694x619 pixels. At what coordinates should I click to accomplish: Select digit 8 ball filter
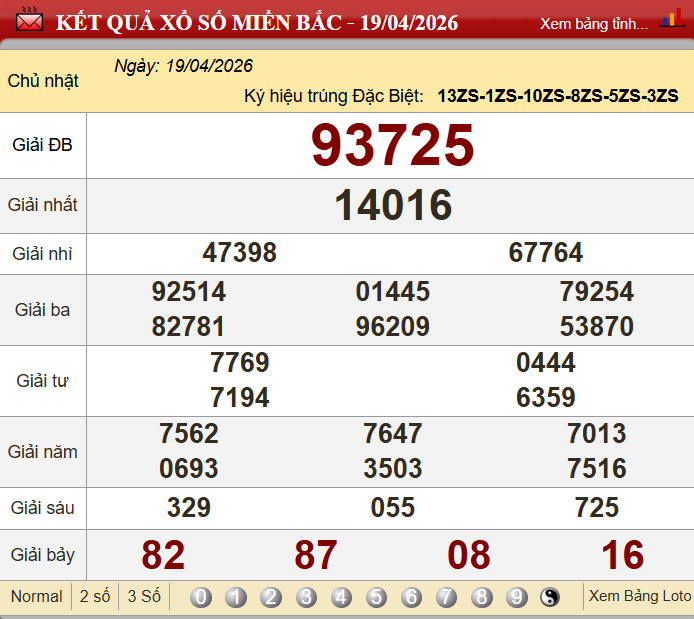click(481, 597)
